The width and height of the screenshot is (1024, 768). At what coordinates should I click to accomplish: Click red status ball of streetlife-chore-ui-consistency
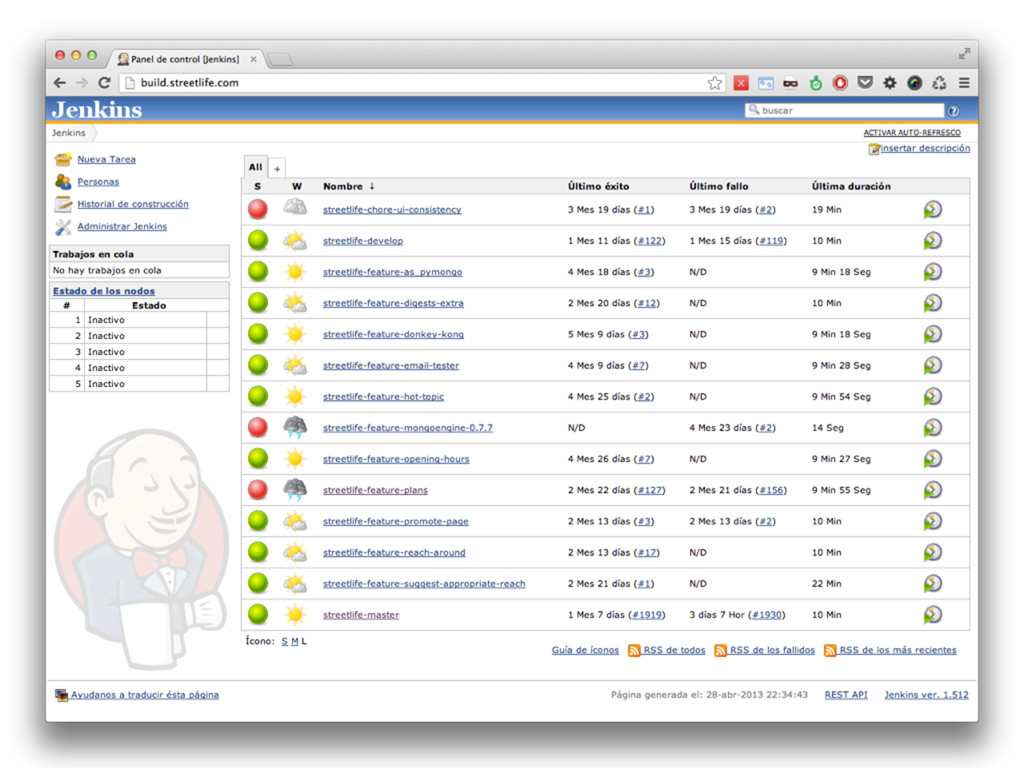coord(258,209)
